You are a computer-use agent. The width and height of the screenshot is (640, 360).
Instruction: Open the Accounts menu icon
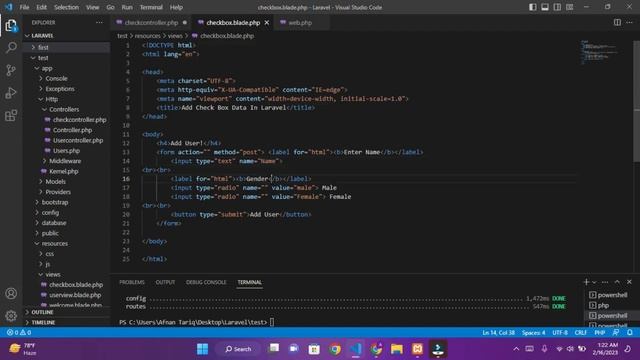coord(11,293)
